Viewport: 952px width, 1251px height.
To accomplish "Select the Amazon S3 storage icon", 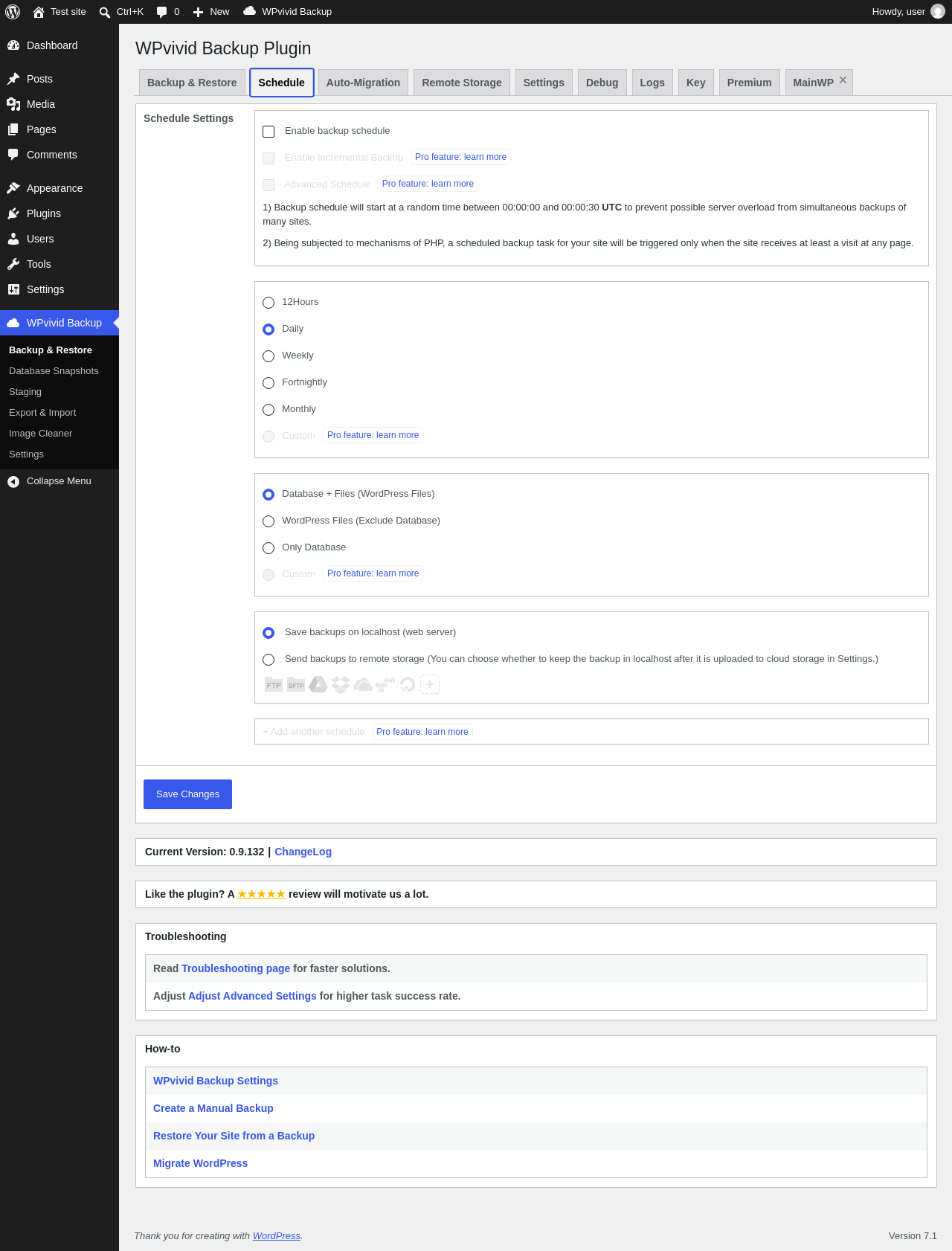I will click(385, 684).
